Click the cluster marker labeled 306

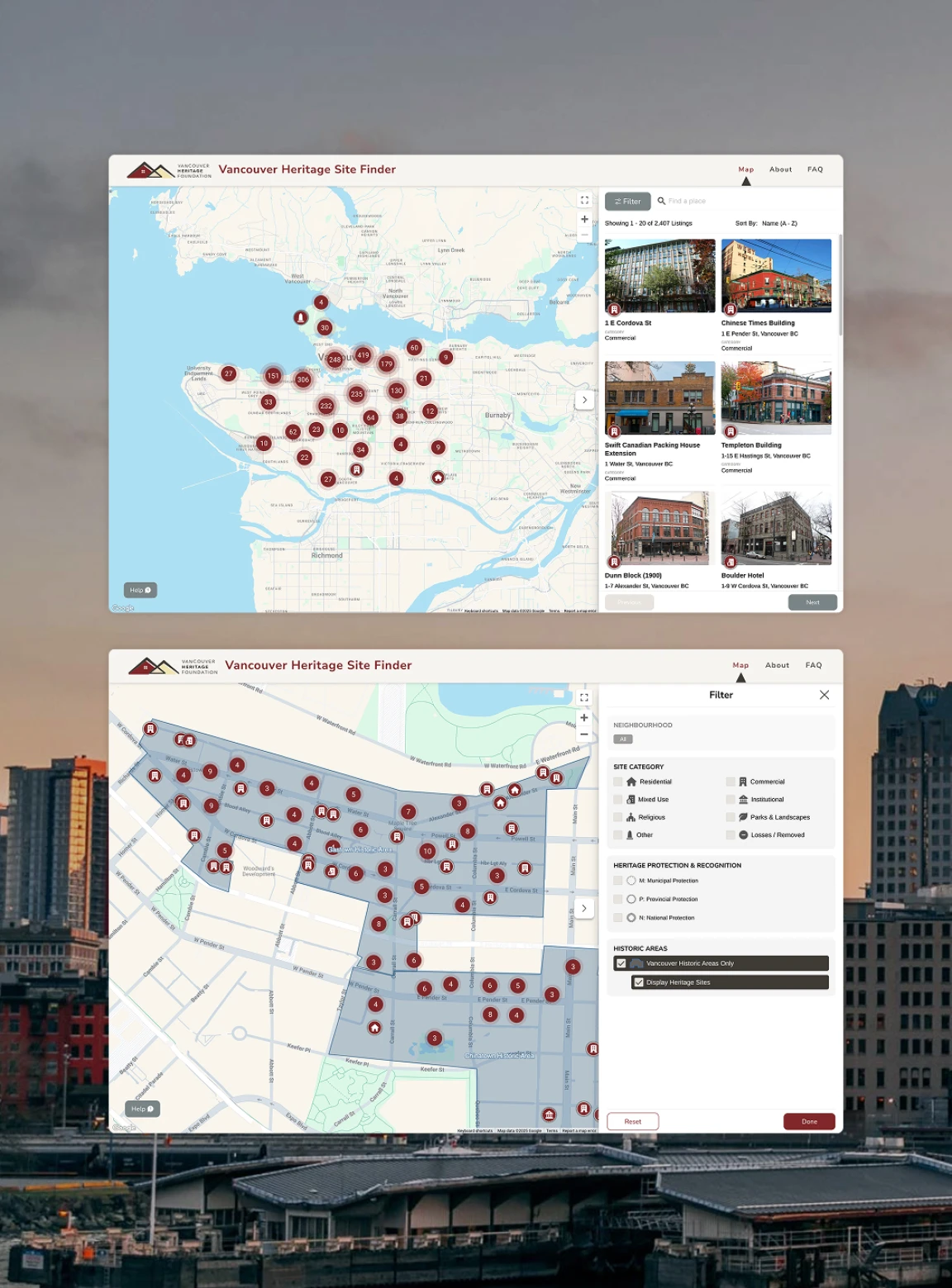[303, 380]
